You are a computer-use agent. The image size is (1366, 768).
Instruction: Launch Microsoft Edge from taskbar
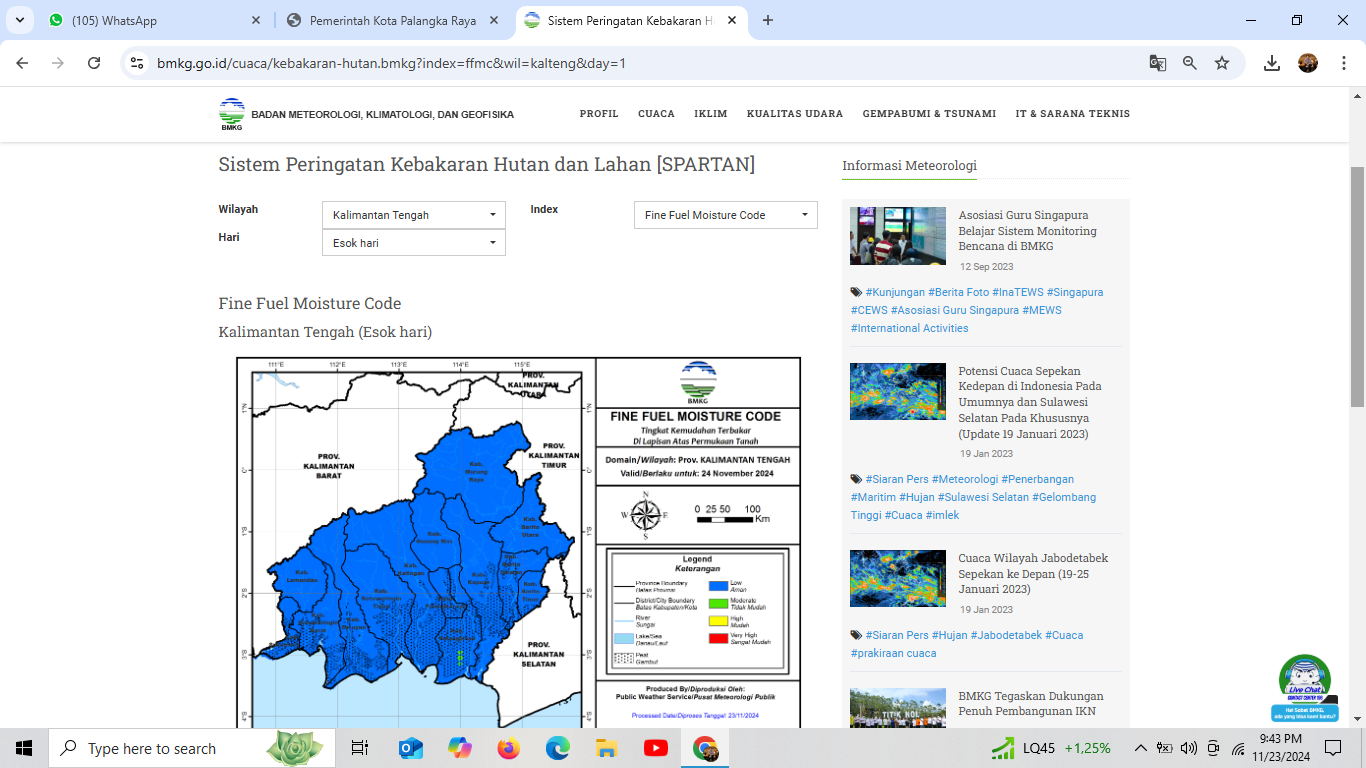[x=558, y=748]
